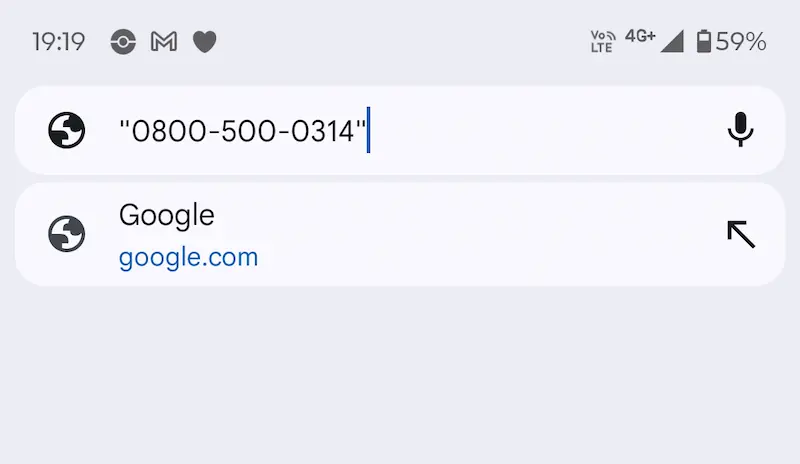The height and width of the screenshot is (464, 800).
Task: Tap the cellular signal strength triangle
Action: tap(672, 42)
